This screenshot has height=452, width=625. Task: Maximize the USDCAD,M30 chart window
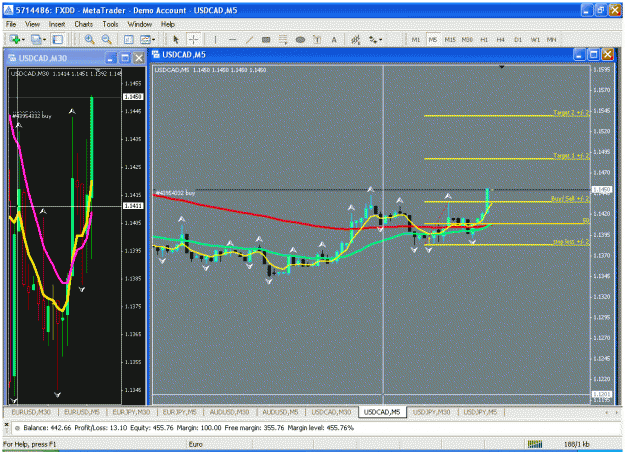coord(125,58)
